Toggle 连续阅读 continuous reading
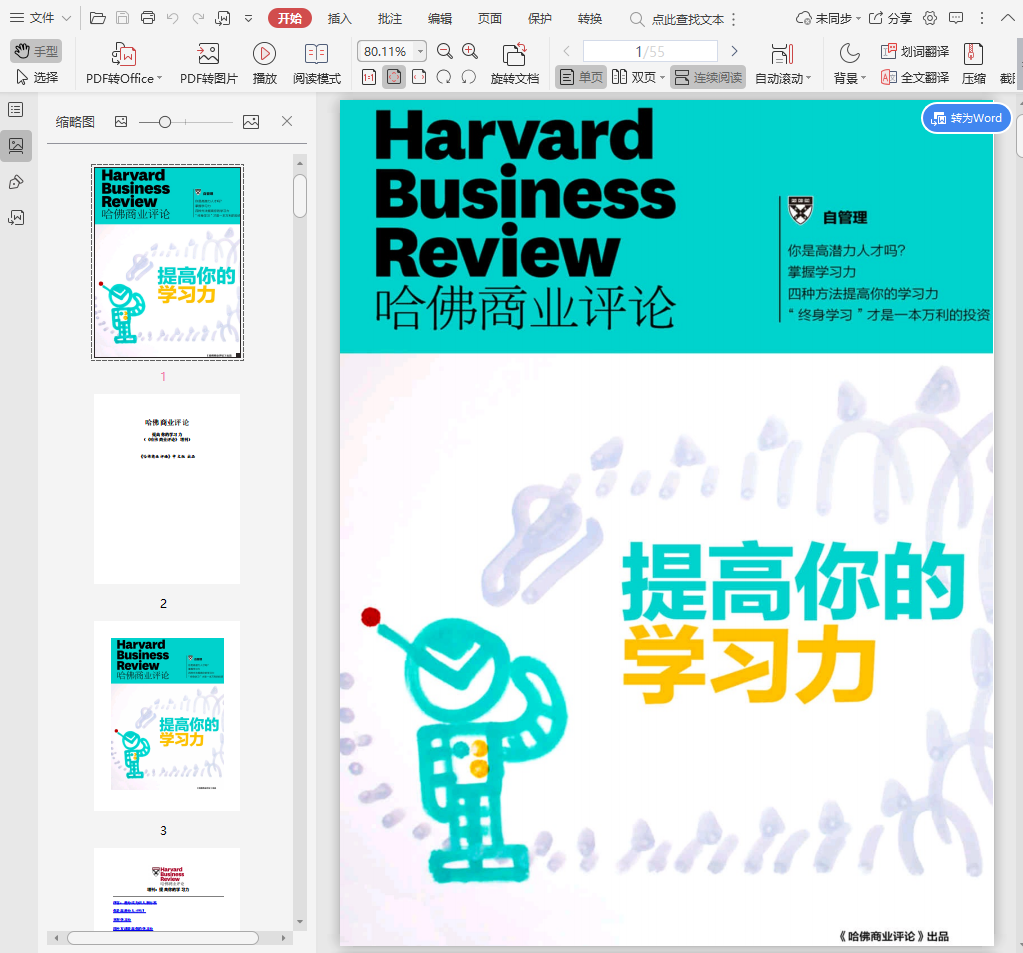The width and height of the screenshot is (1023, 953). 708,77
